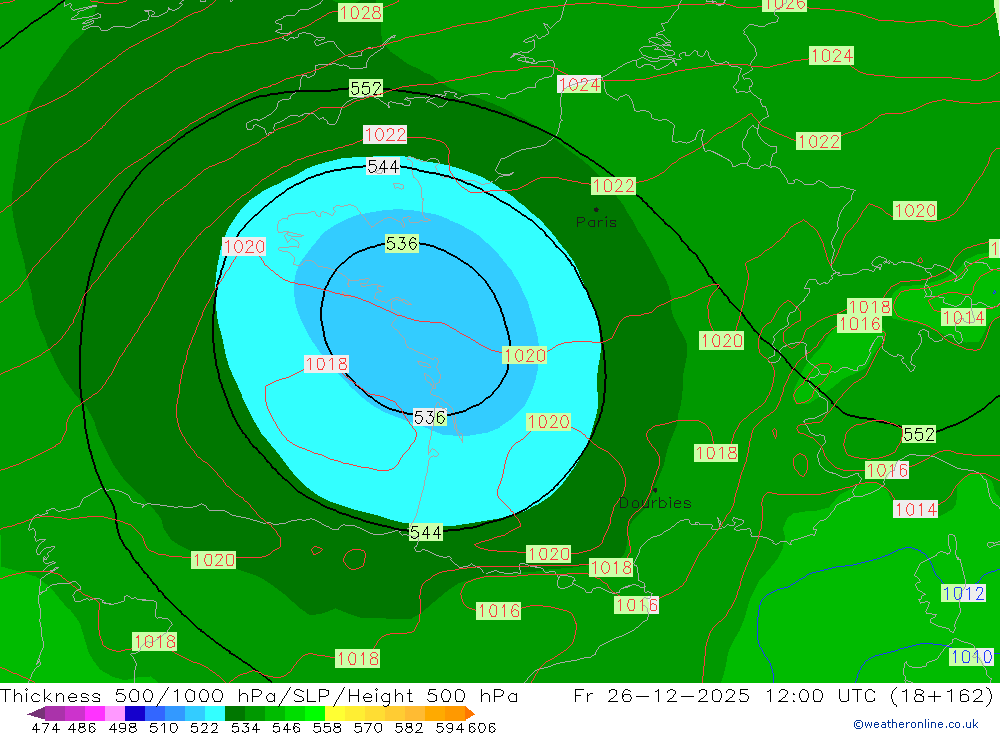Screen dimensions: 1000x733
Task: Click the bright yellow legend swatch
Action: click(x=335, y=713)
